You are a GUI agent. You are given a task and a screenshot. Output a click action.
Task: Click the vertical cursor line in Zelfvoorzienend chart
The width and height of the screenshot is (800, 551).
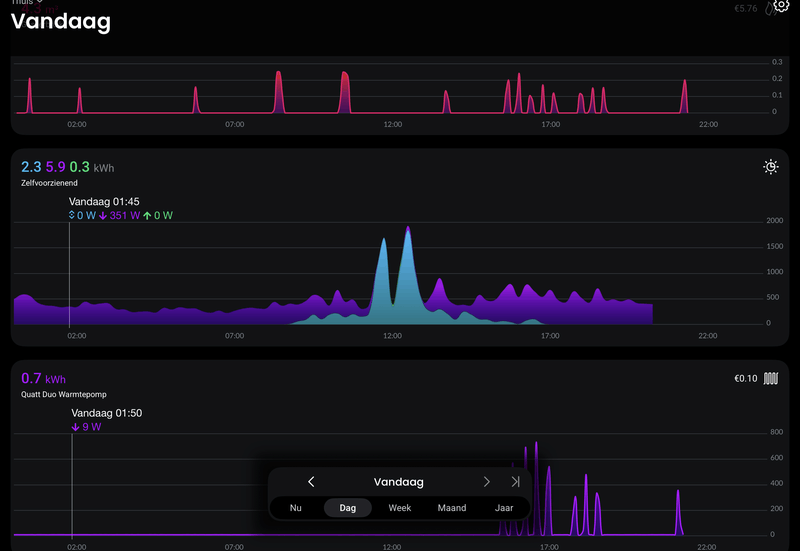coord(69,274)
